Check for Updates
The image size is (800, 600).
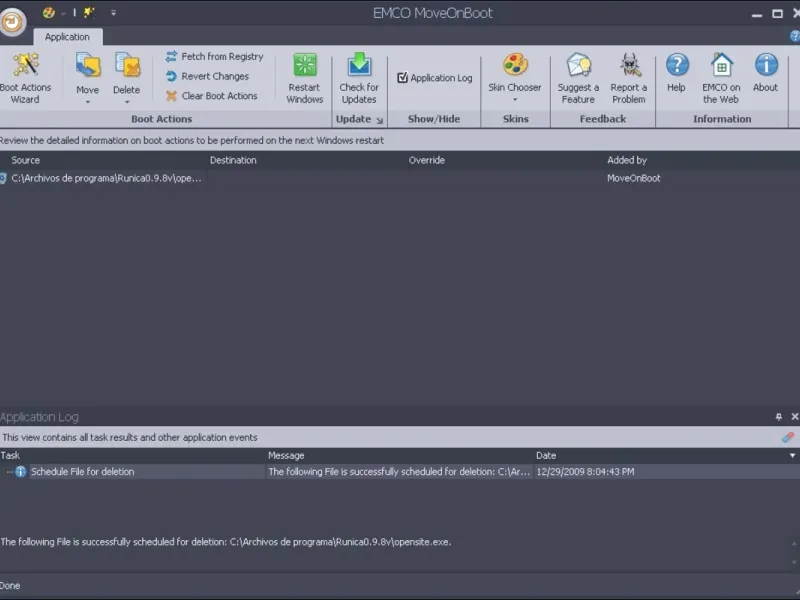coord(359,79)
